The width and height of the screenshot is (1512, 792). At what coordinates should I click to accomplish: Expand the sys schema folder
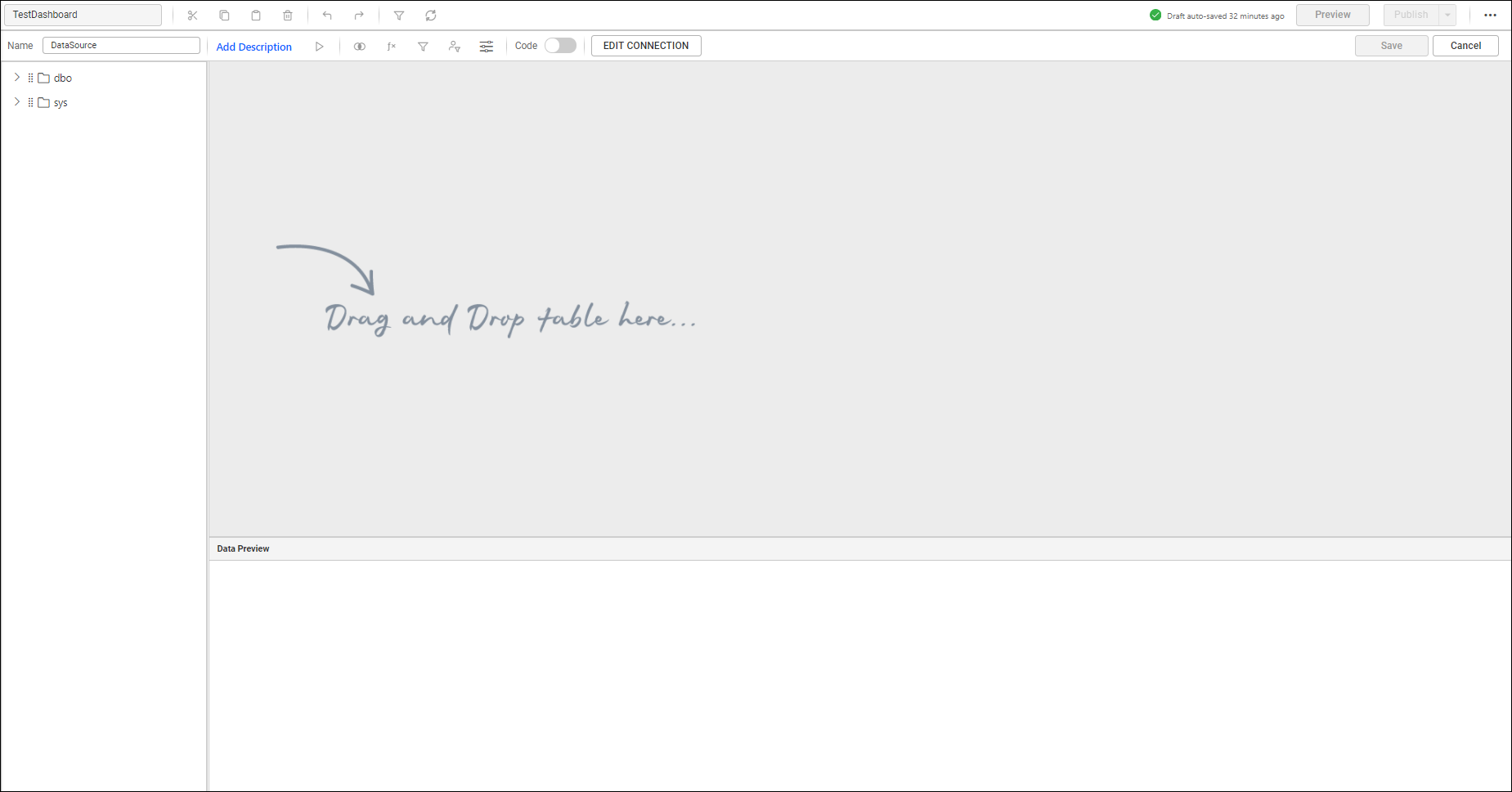point(16,102)
